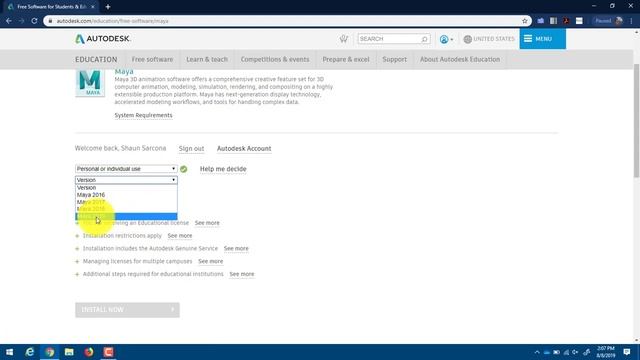Open the Windows Start menu
The width and height of the screenshot is (640, 360).
[x=9, y=352]
